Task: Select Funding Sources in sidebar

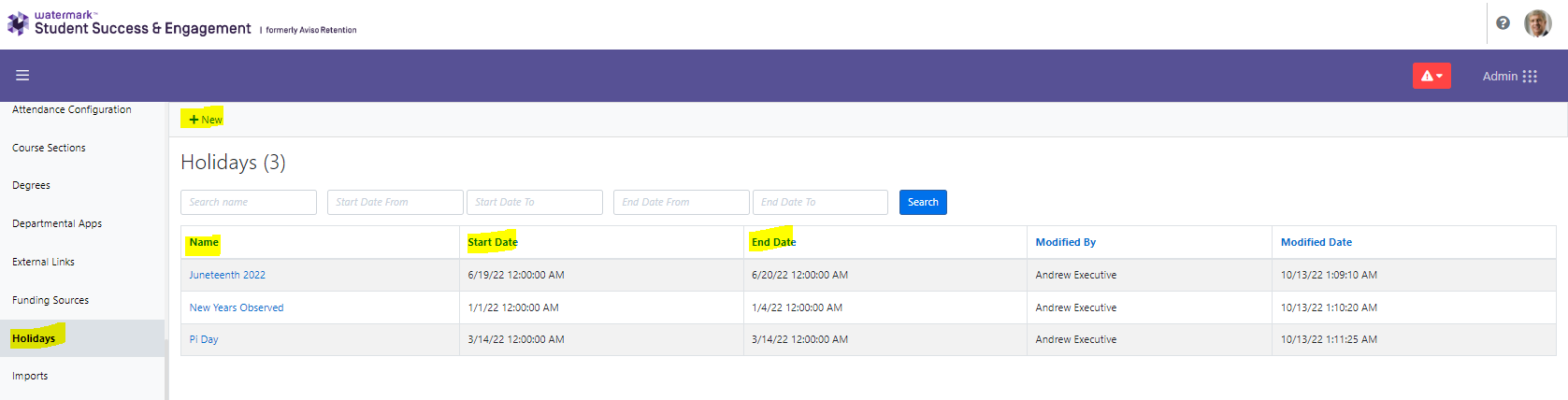Action: click(50, 300)
